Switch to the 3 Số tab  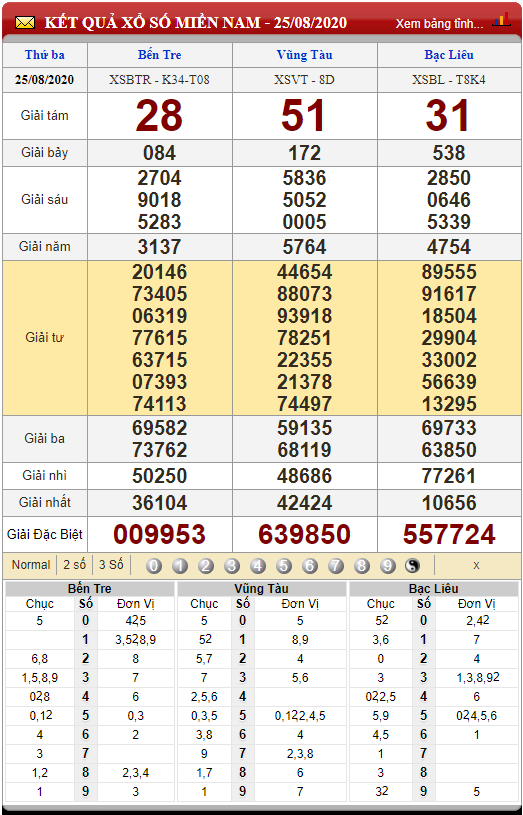[x=111, y=565]
